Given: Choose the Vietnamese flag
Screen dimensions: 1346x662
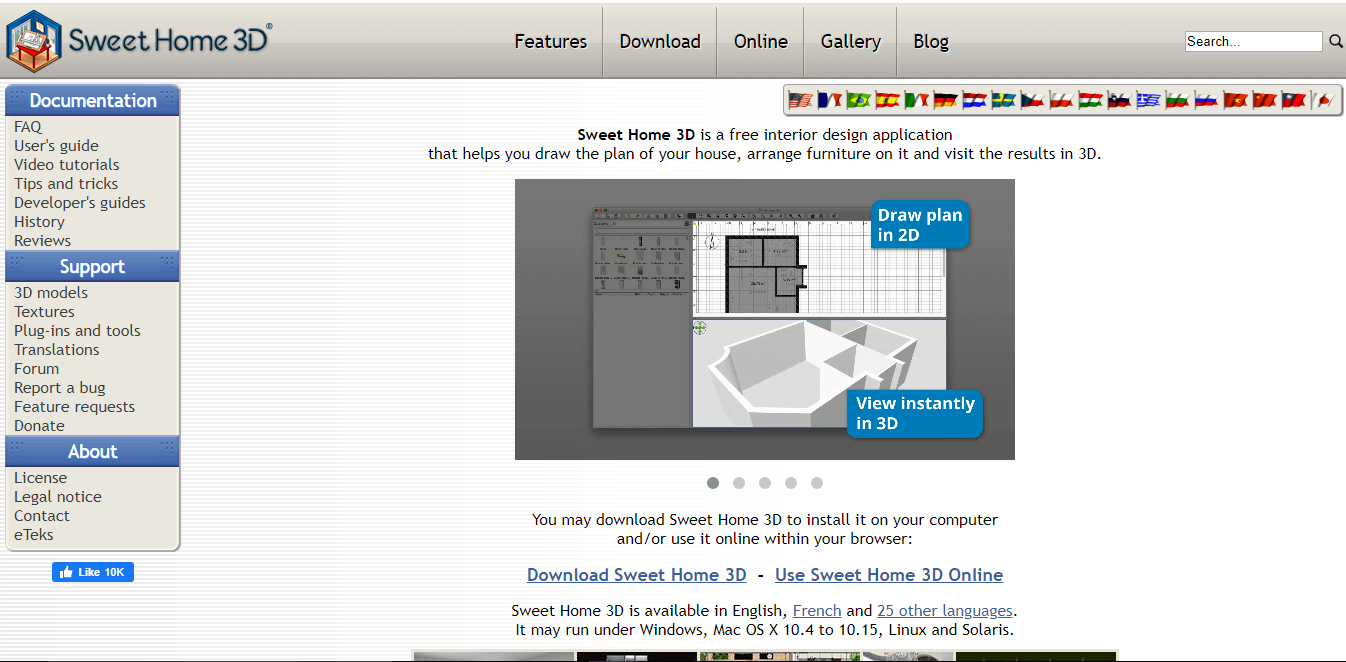Looking at the screenshot, I should 1235,100.
